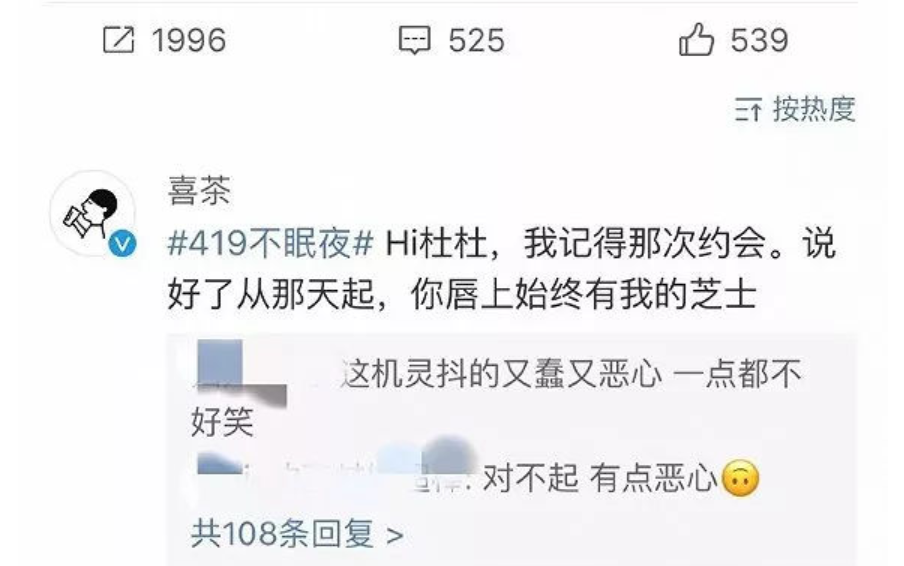Image resolution: width=904 pixels, height=566 pixels.
Task: Click the like count 539
Action: (x=759, y=40)
